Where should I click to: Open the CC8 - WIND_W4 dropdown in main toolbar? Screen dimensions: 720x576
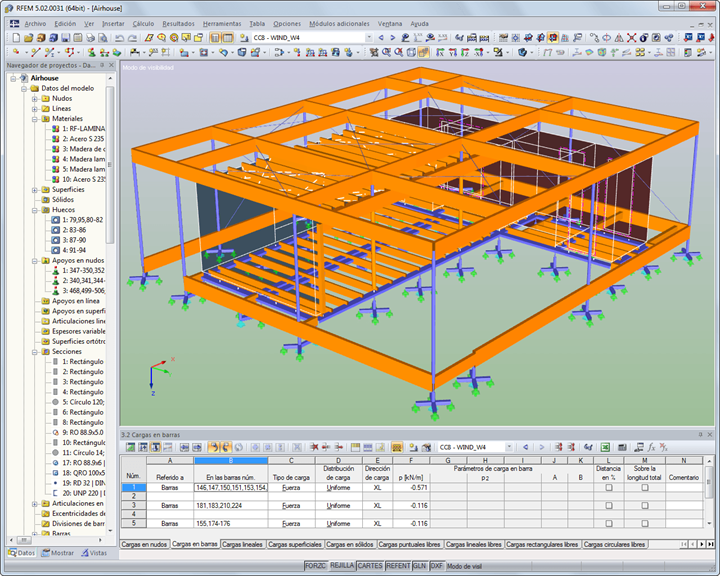369,38
